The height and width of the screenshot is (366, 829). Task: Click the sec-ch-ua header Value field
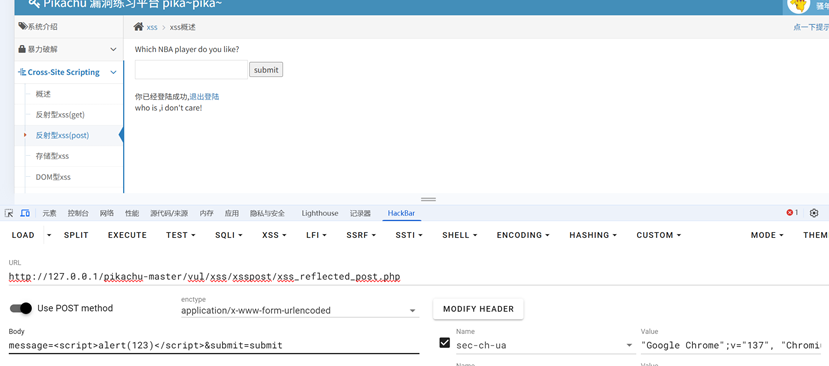pos(731,345)
